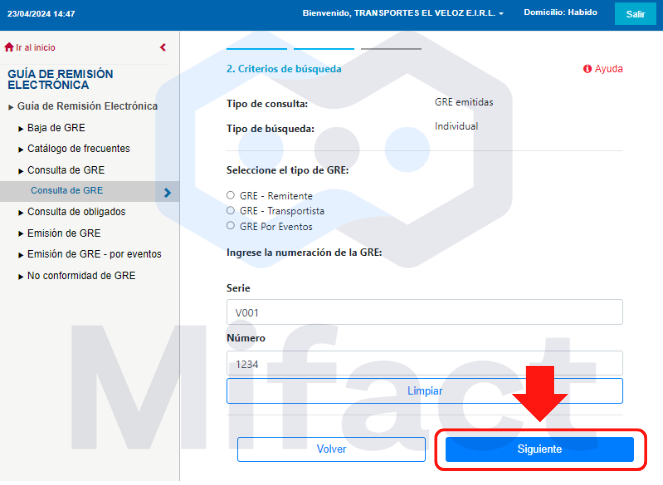Click the 2. Criterios de búsqueda heading
The image size is (663, 485).
[284, 69]
